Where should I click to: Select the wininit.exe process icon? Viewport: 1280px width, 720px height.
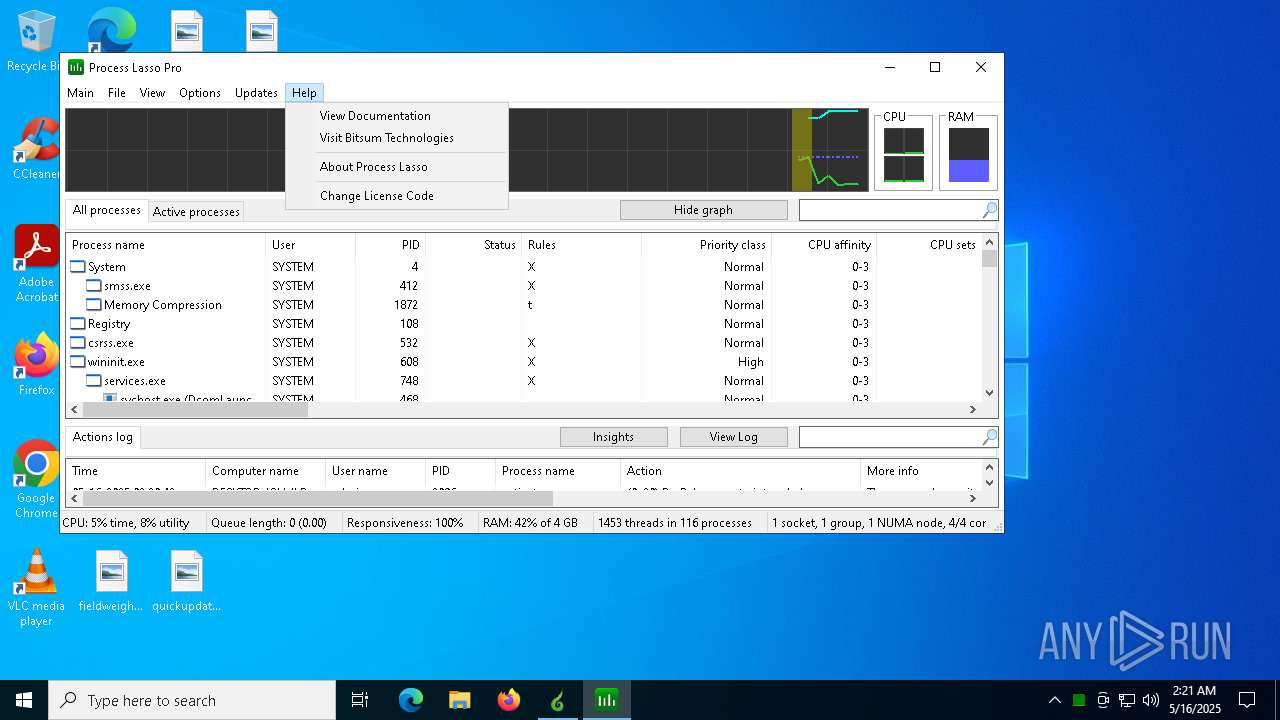(x=78, y=362)
